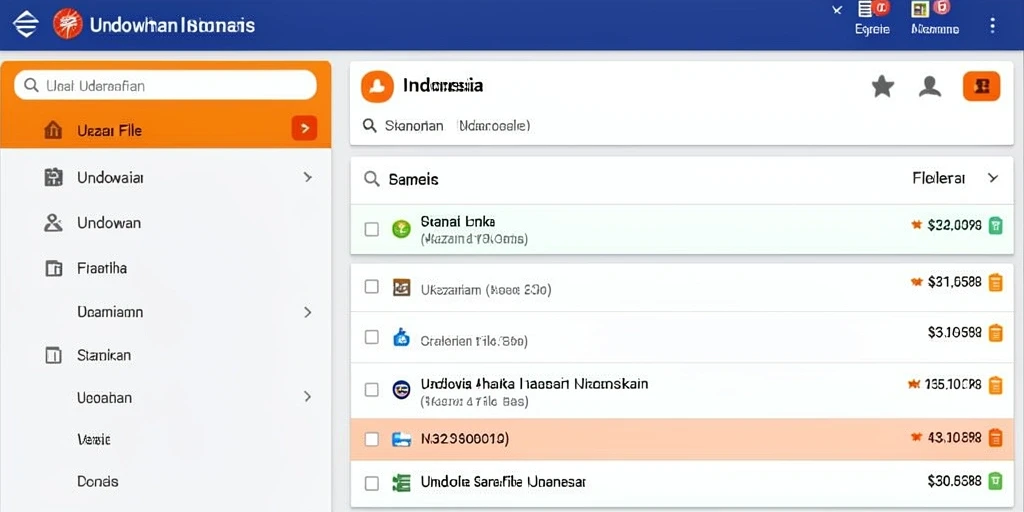Click the brown icon for Ukazariam row
Viewport: 1024px width, 512px height.
click(x=401, y=287)
